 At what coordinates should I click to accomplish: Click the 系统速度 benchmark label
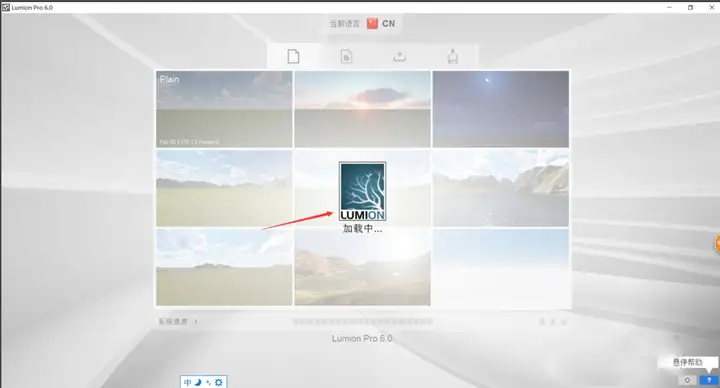173,321
